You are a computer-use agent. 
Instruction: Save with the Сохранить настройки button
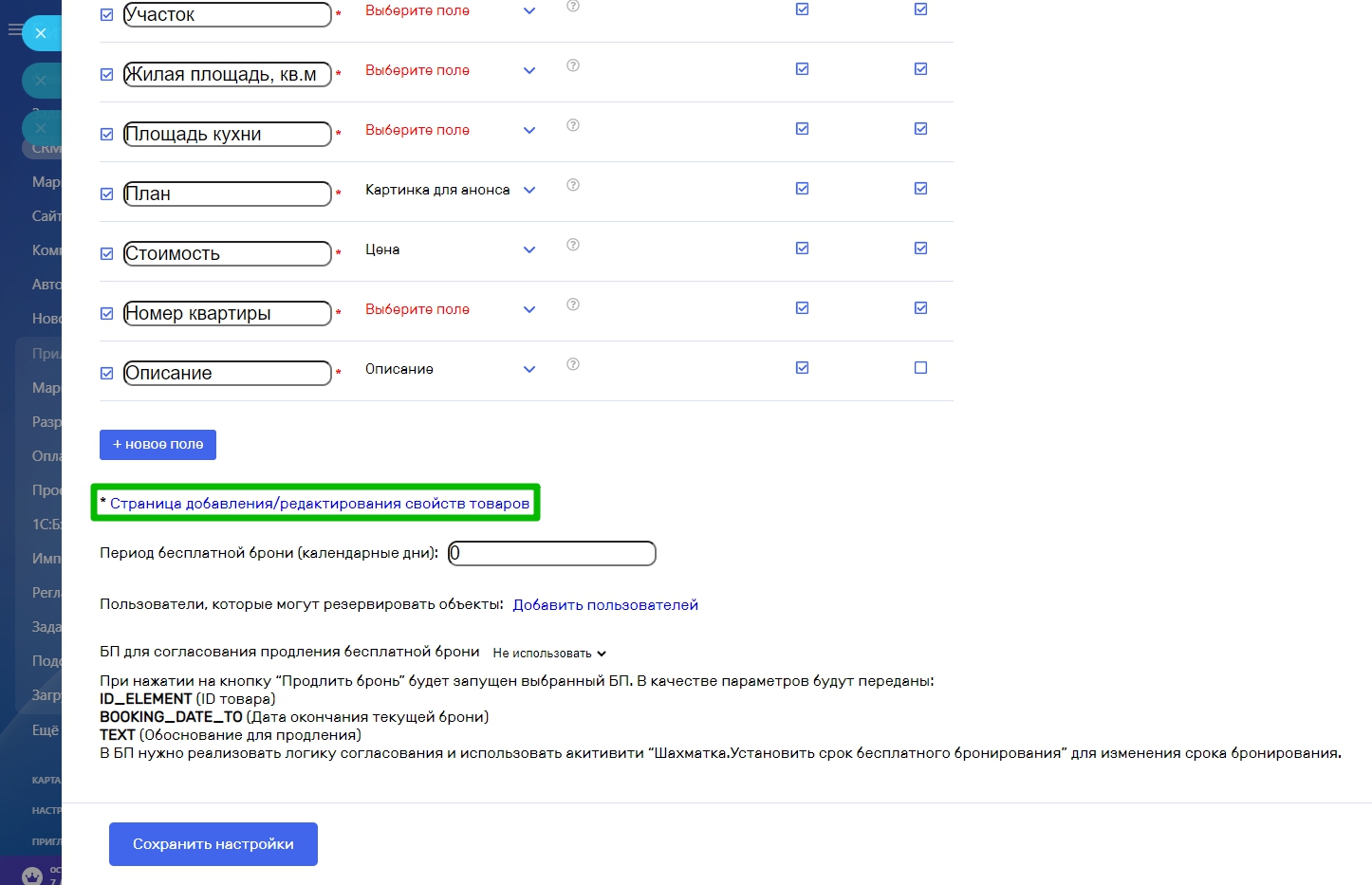point(213,844)
